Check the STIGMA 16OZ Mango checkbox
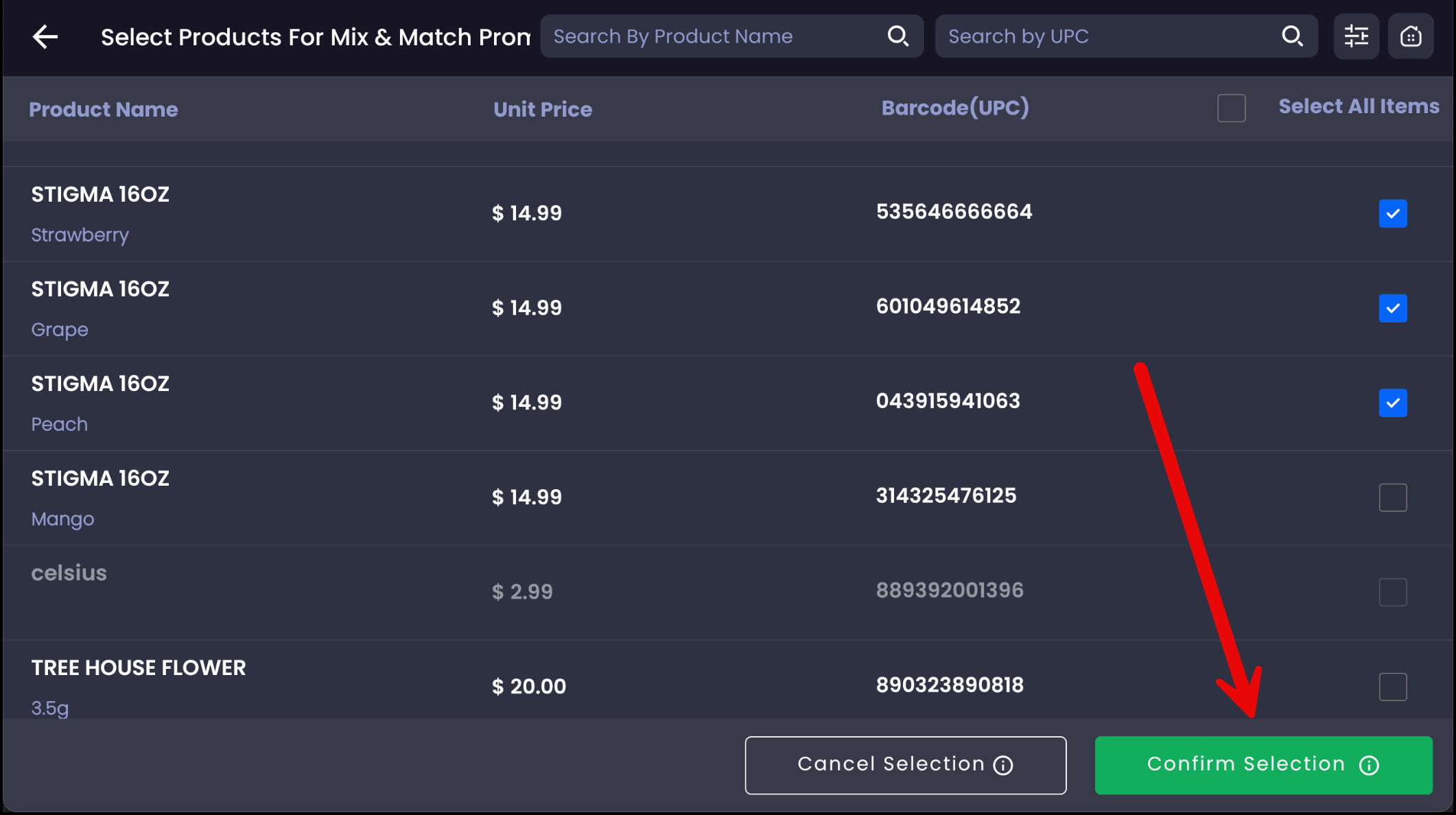 [x=1392, y=497]
